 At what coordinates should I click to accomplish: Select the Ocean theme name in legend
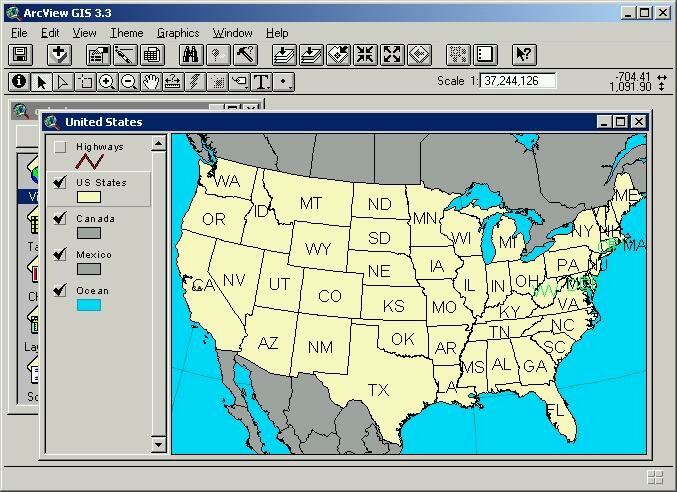[x=92, y=290]
